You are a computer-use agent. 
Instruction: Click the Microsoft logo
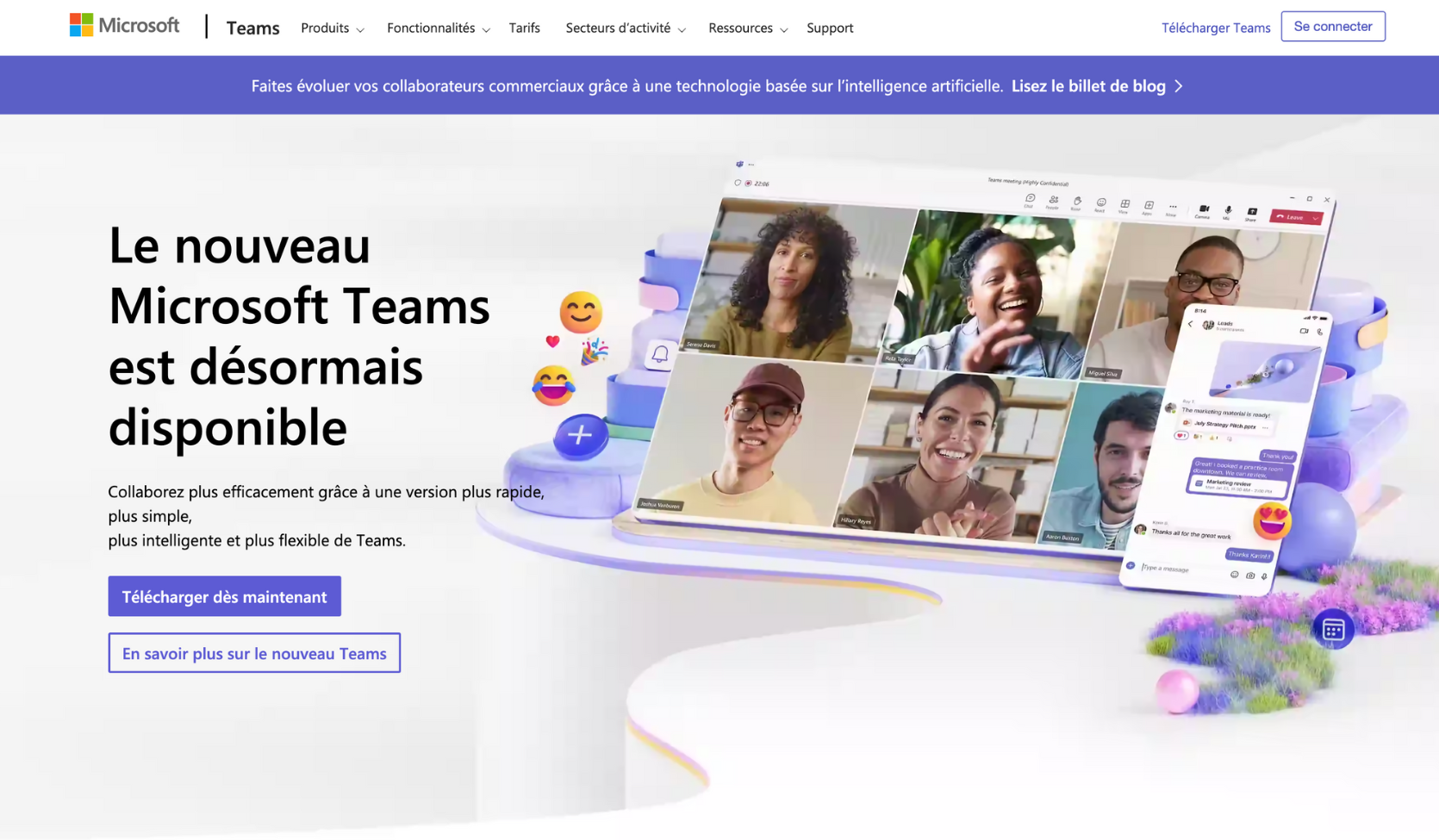pos(125,26)
